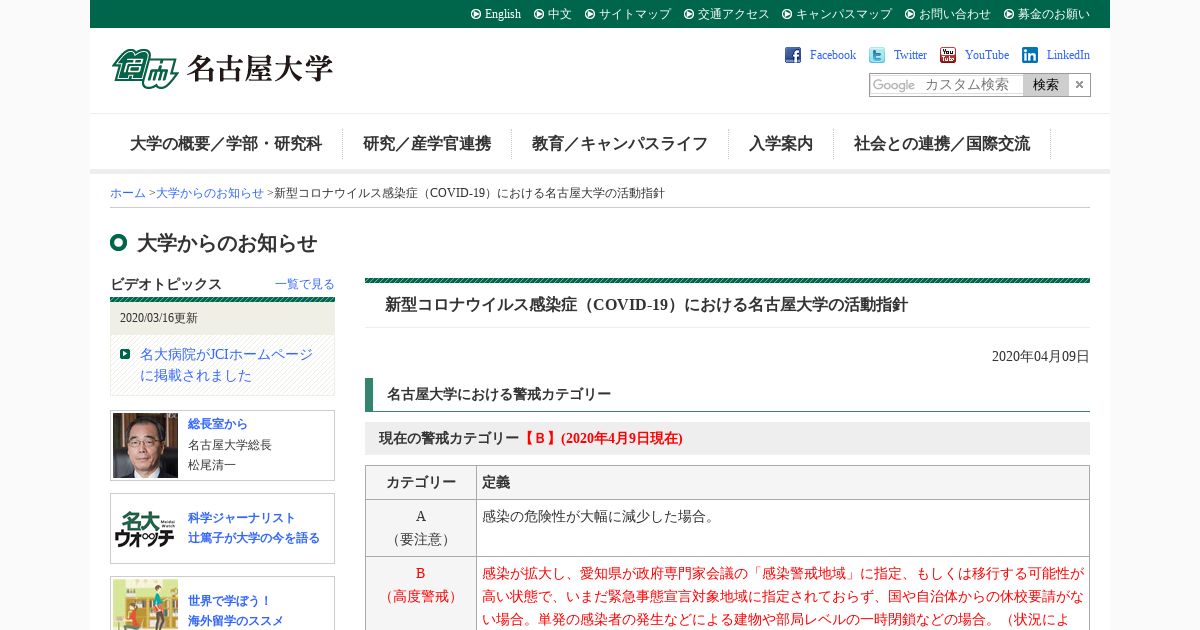The image size is (1200, 630).
Task: Open 名大病院がJCIホームページ news item
Action: pos(226,365)
